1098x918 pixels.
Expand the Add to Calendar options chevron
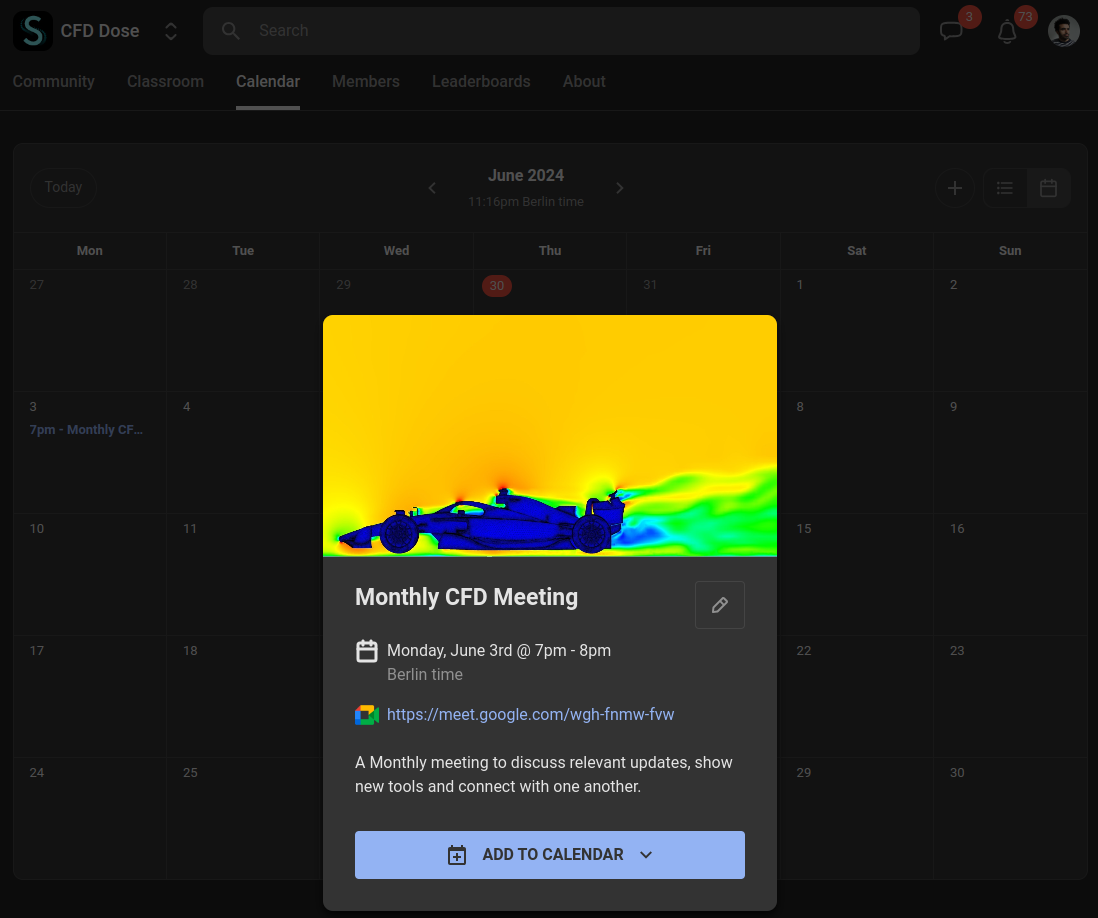pyautogui.click(x=645, y=855)
